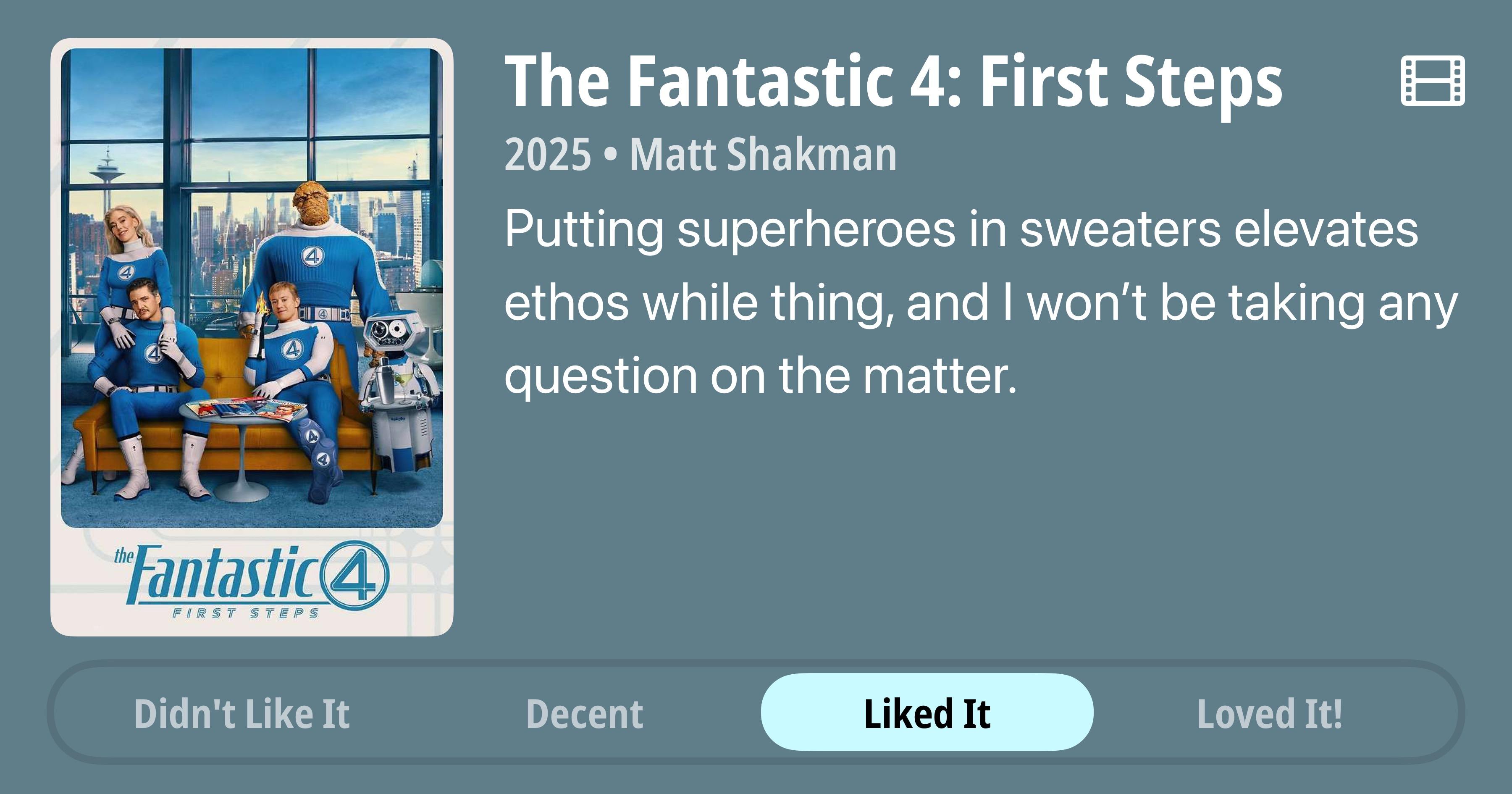
Task: Click the release year 2025
Action: [x=547, y=155]
